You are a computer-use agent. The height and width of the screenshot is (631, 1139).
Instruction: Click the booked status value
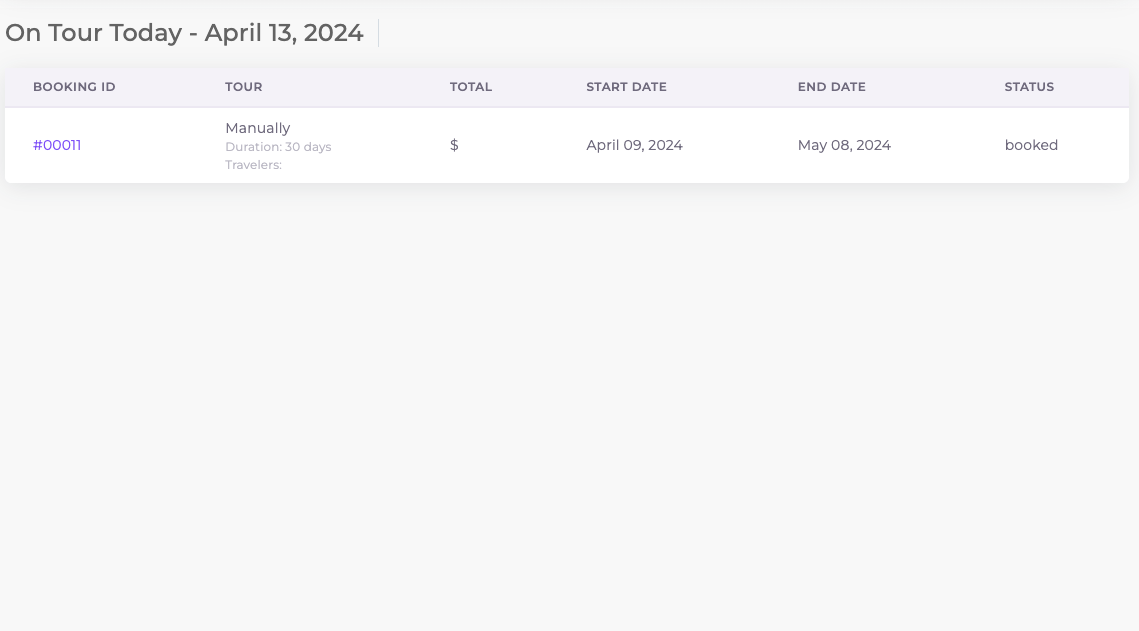1031,145
